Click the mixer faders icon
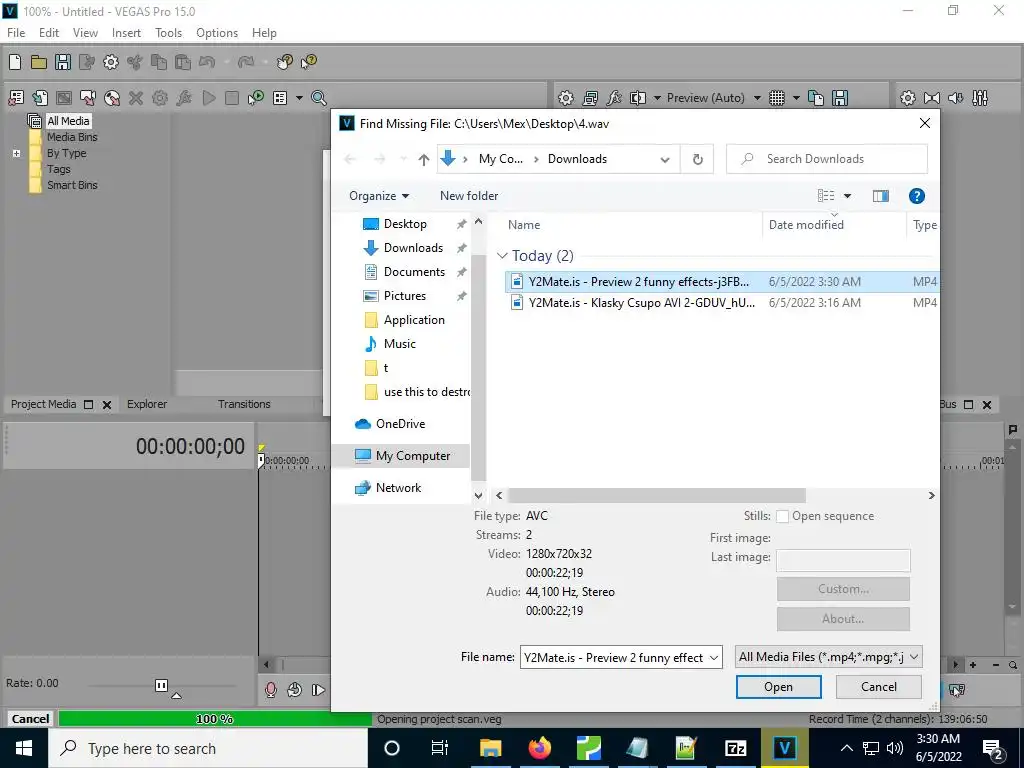Image resolution: width=1024 pixels, height=768 pixels. click(980, 98)
